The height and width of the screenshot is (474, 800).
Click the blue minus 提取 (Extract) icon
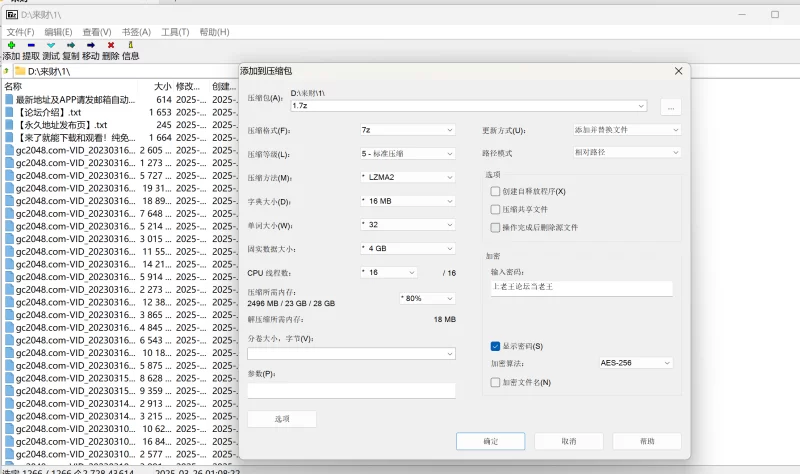point(31,45)
